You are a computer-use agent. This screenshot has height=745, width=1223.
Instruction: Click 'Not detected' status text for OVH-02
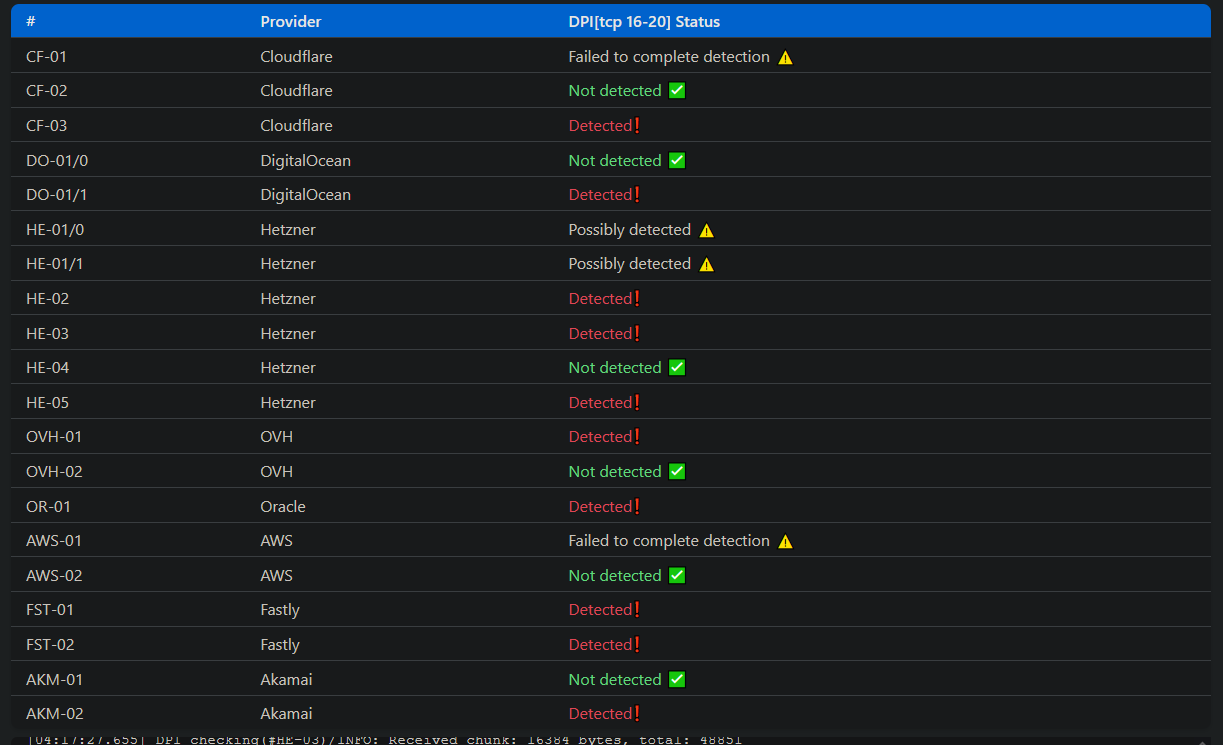tap(615, 471)
